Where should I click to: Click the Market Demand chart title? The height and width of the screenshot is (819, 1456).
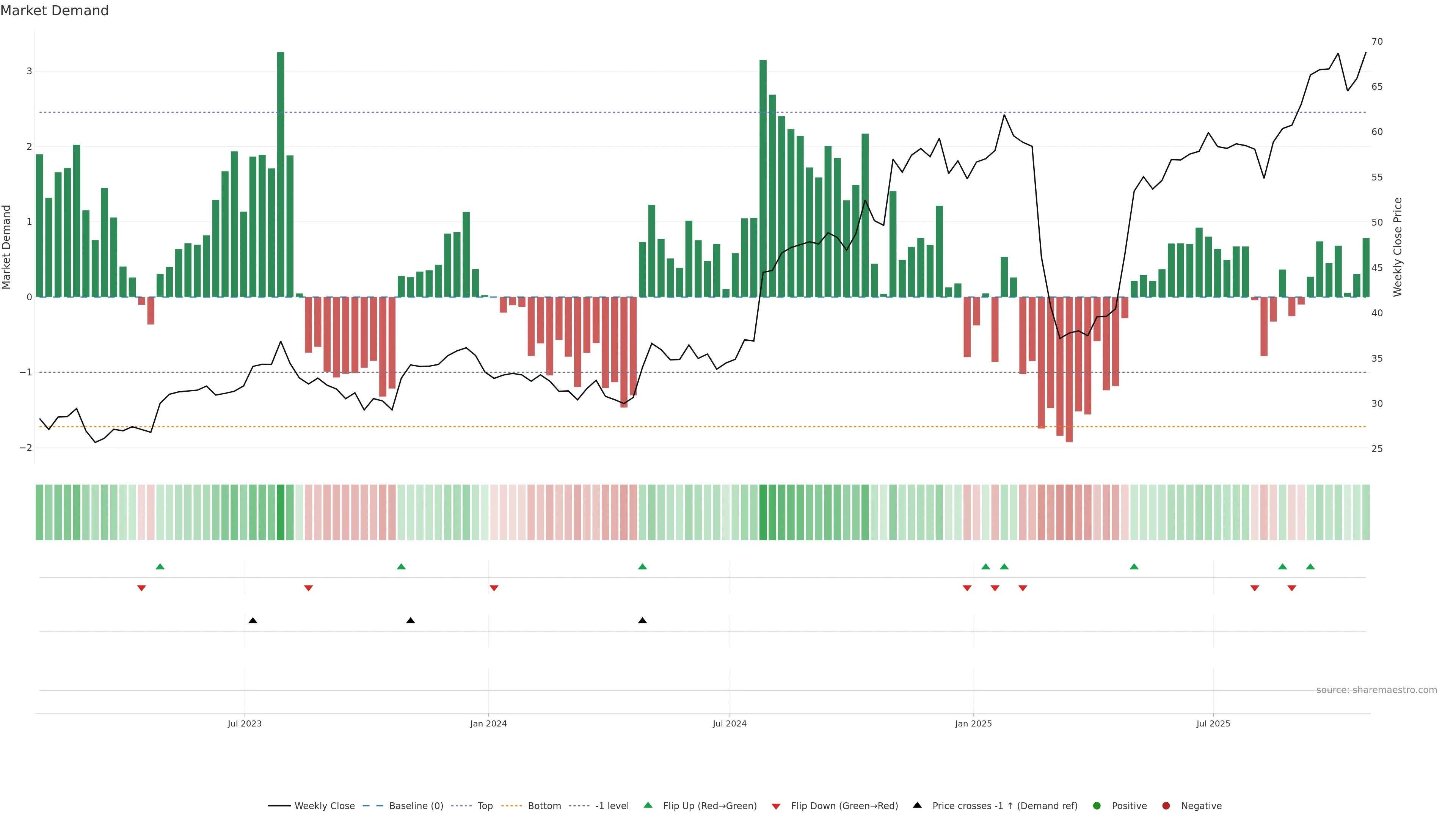coord(54,11)
